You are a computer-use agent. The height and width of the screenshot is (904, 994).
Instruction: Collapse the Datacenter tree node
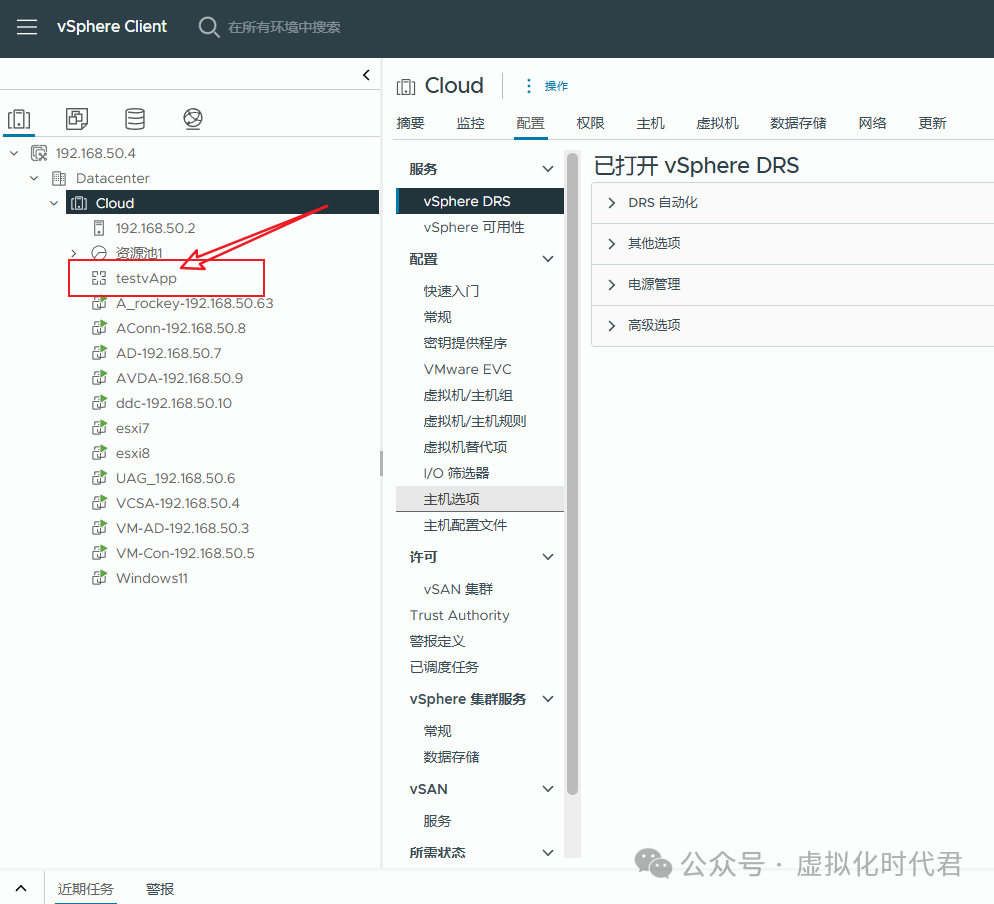(x=34, y=178)
